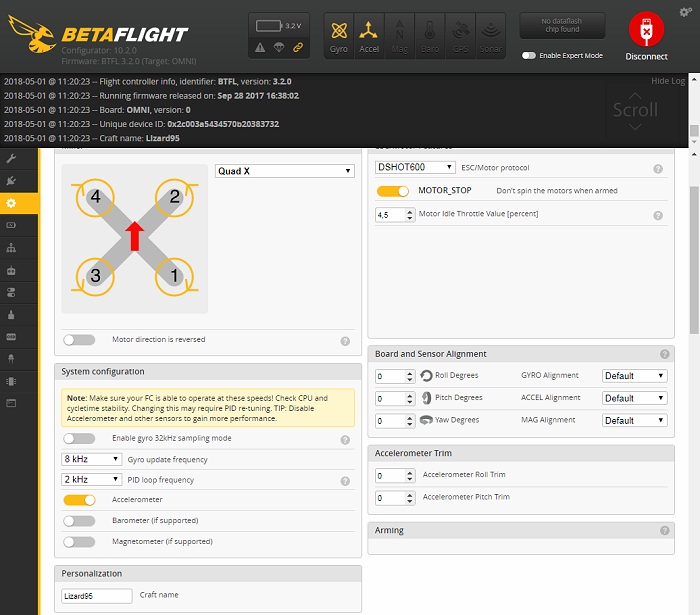Click the Pitch Degrees alignment field

[395, 399]
